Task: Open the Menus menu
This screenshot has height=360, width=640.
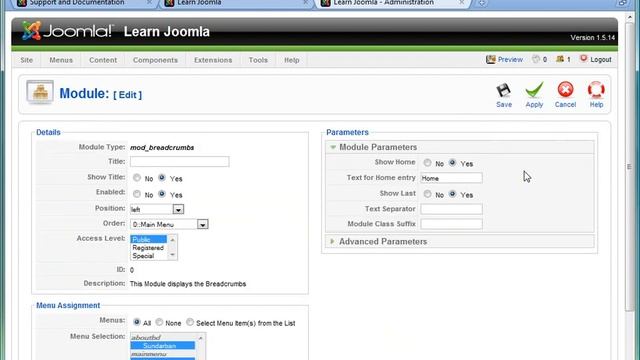Action: pos(61,60)
